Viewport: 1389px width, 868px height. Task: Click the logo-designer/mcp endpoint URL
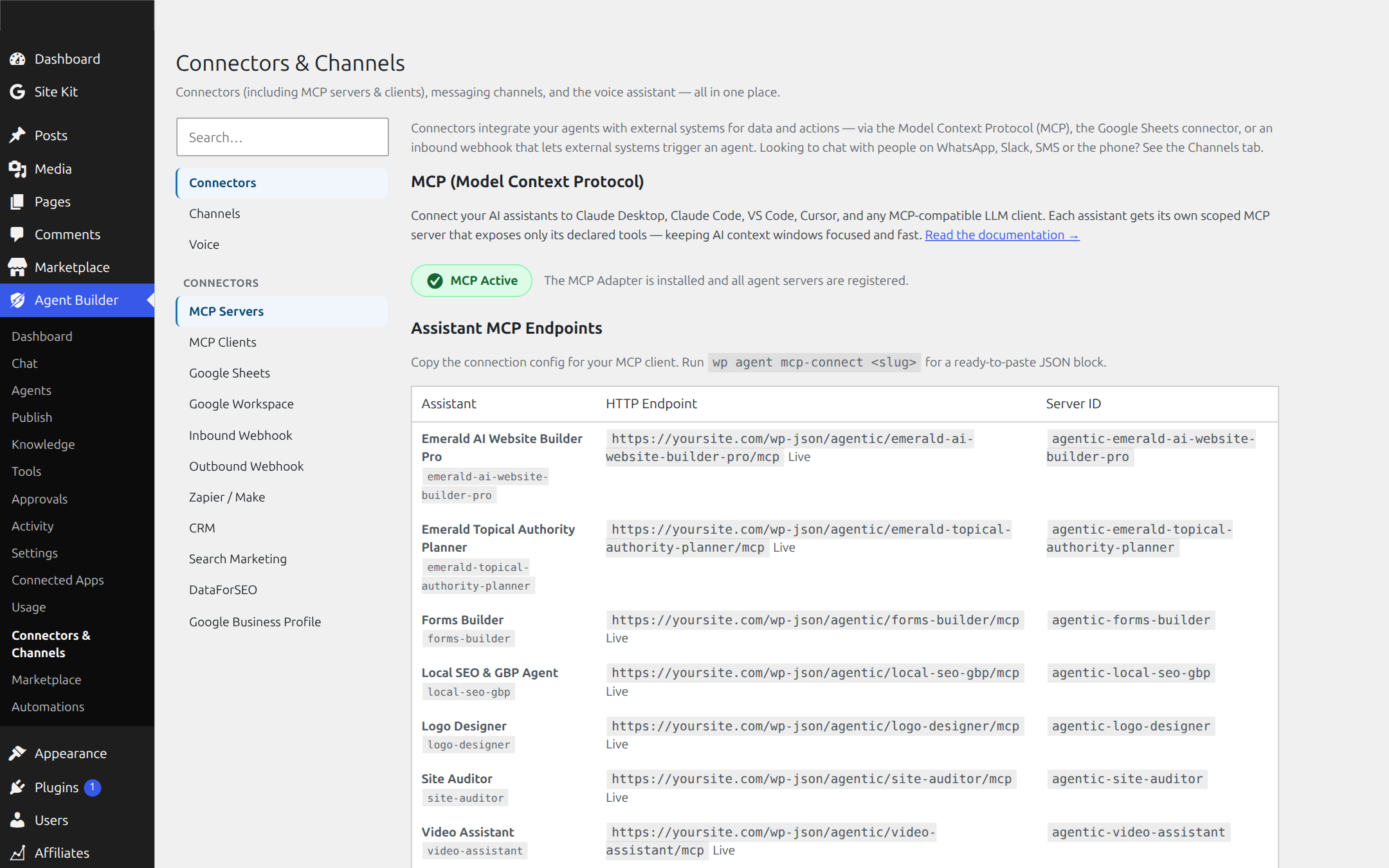tap(815, 727)
